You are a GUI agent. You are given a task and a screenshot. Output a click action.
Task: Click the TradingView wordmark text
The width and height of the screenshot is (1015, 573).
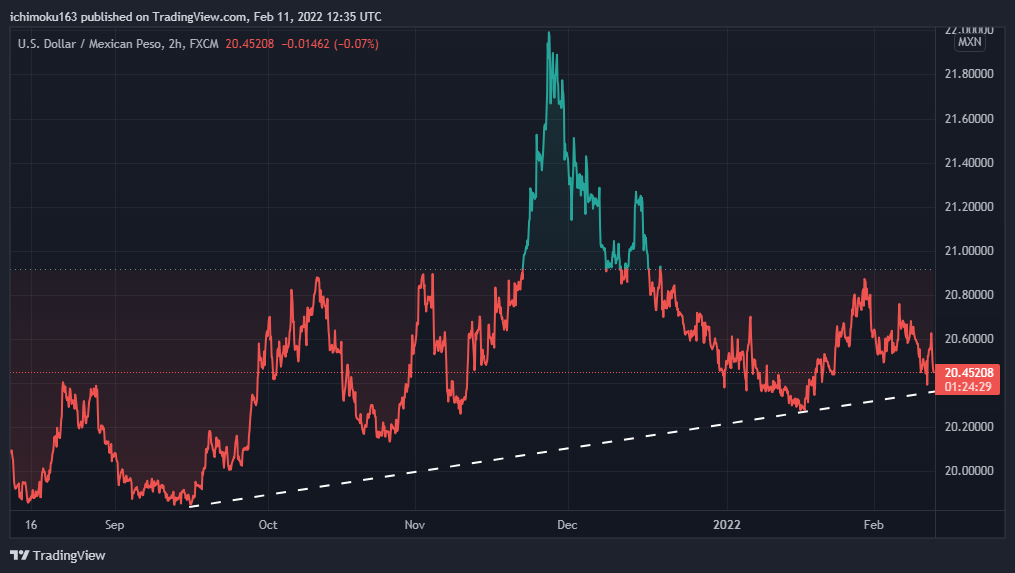69,556
